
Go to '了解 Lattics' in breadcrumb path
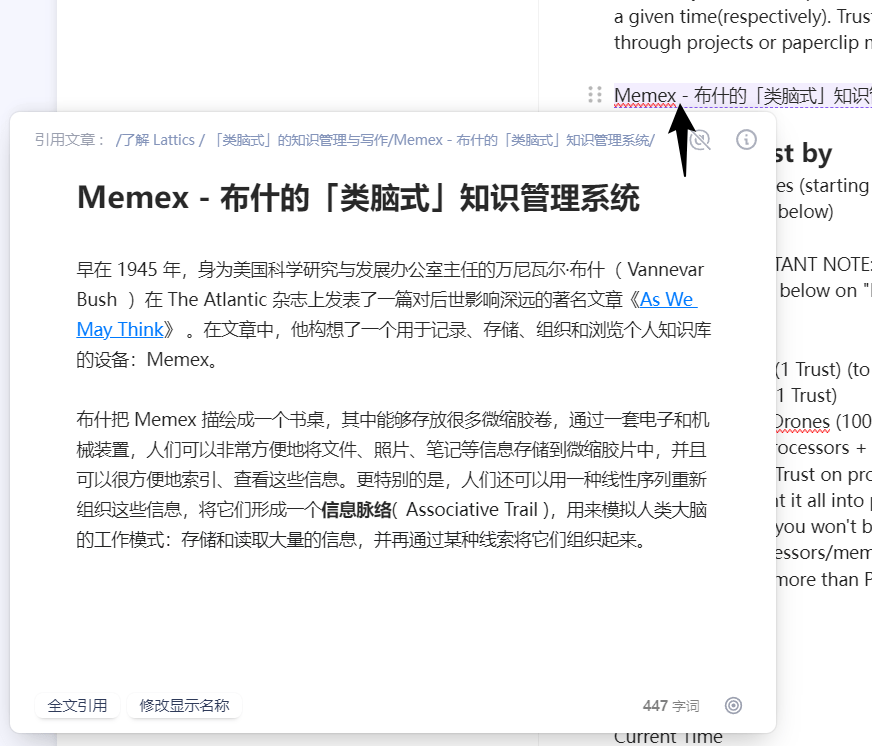[x=157, y=140]
